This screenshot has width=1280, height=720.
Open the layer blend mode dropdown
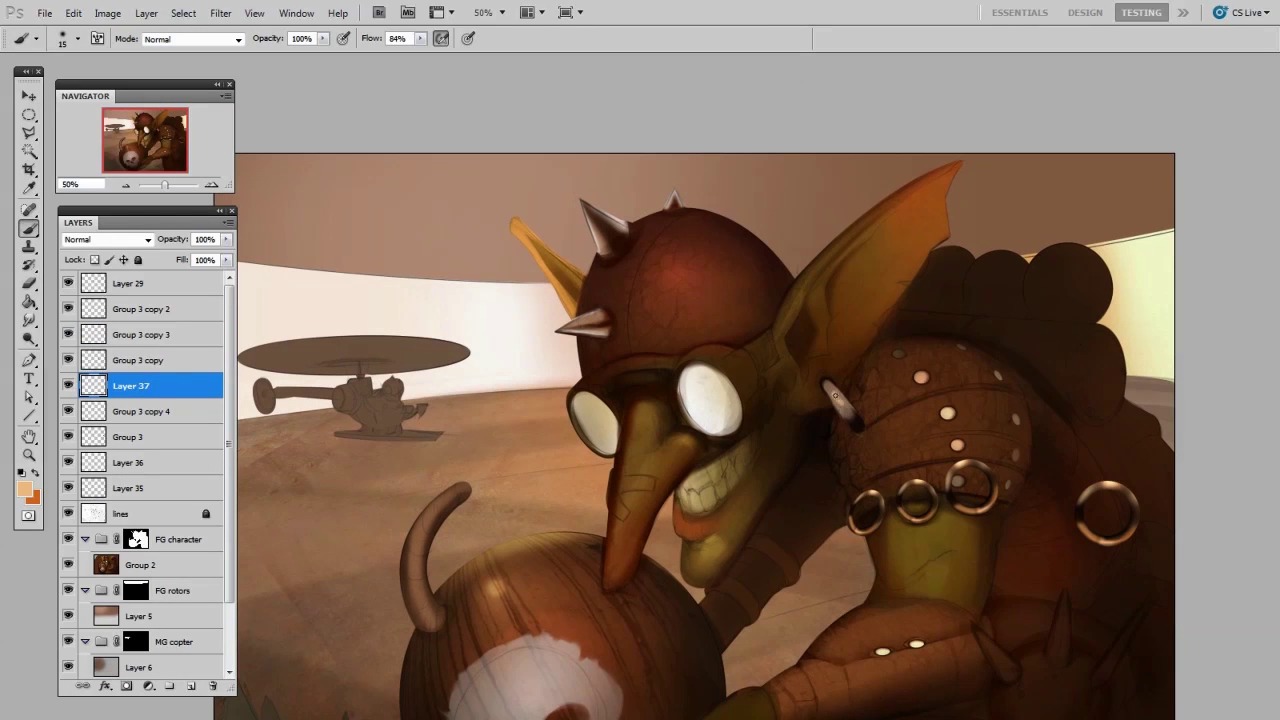click(108, 239)
